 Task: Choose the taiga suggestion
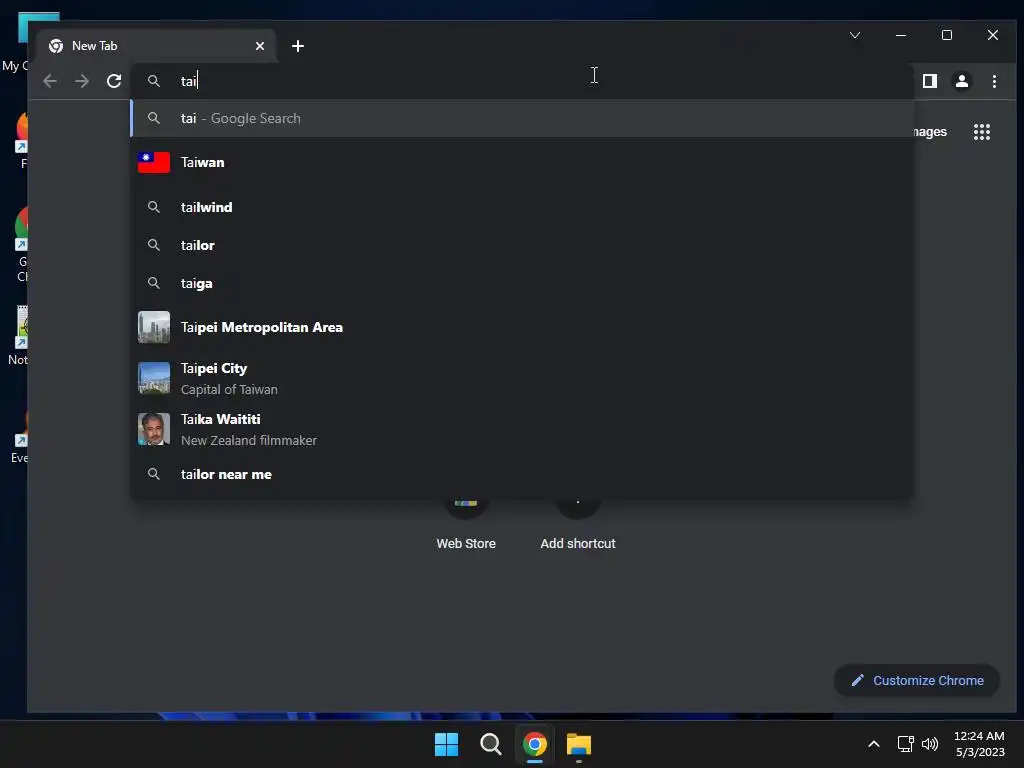coord(522,283)
